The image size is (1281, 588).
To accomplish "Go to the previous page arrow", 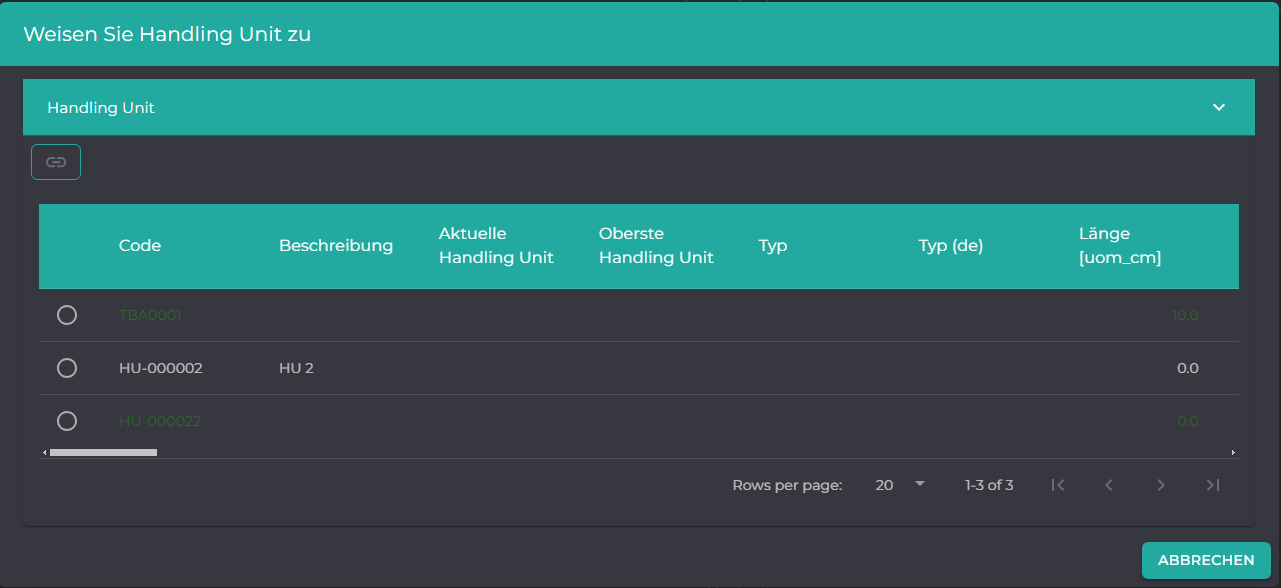I will point(1109,485).
